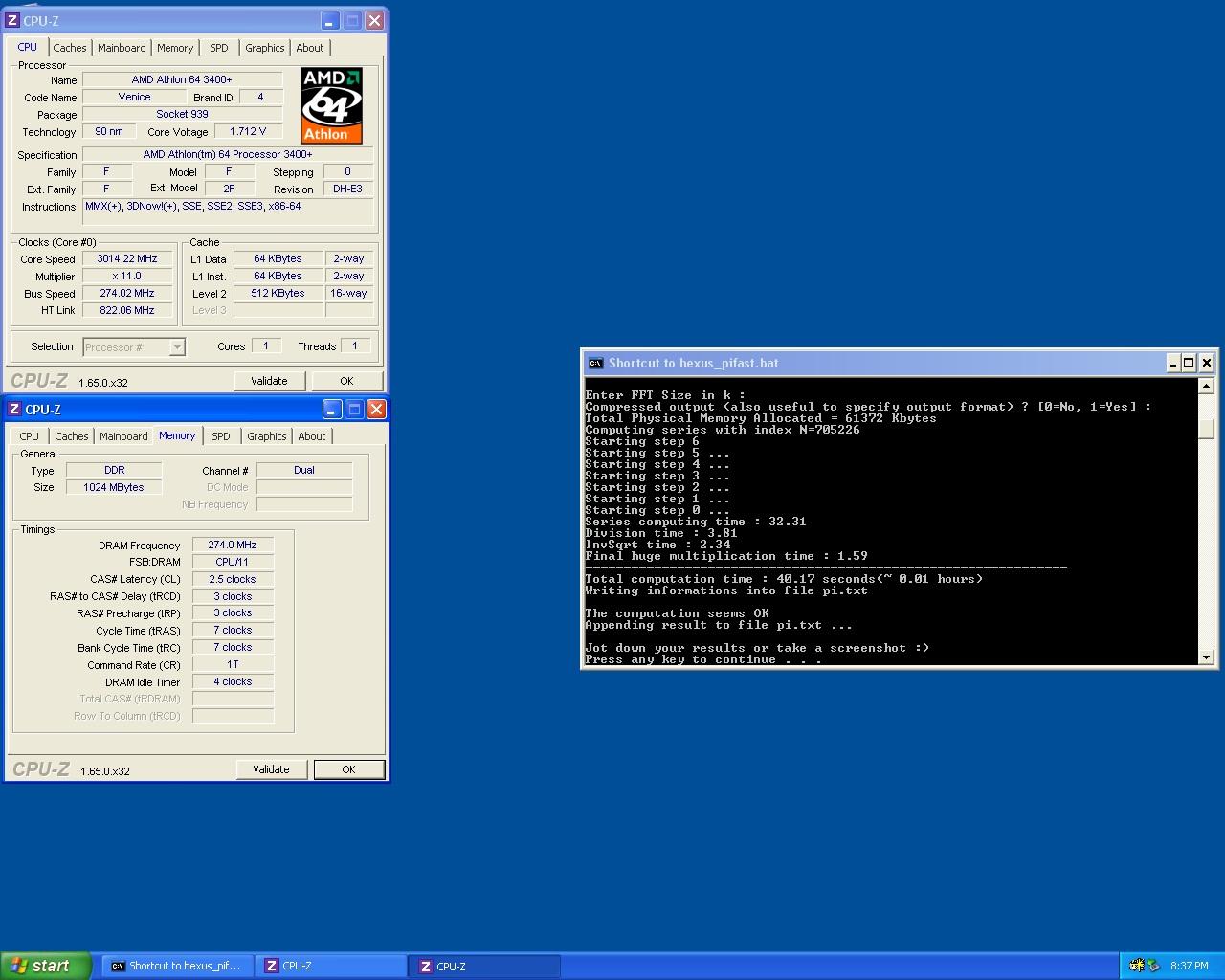Click the Package value Socket 939
Viewport: 1225px width, 980px height.
pyautogui.click(x=182, y=114)
